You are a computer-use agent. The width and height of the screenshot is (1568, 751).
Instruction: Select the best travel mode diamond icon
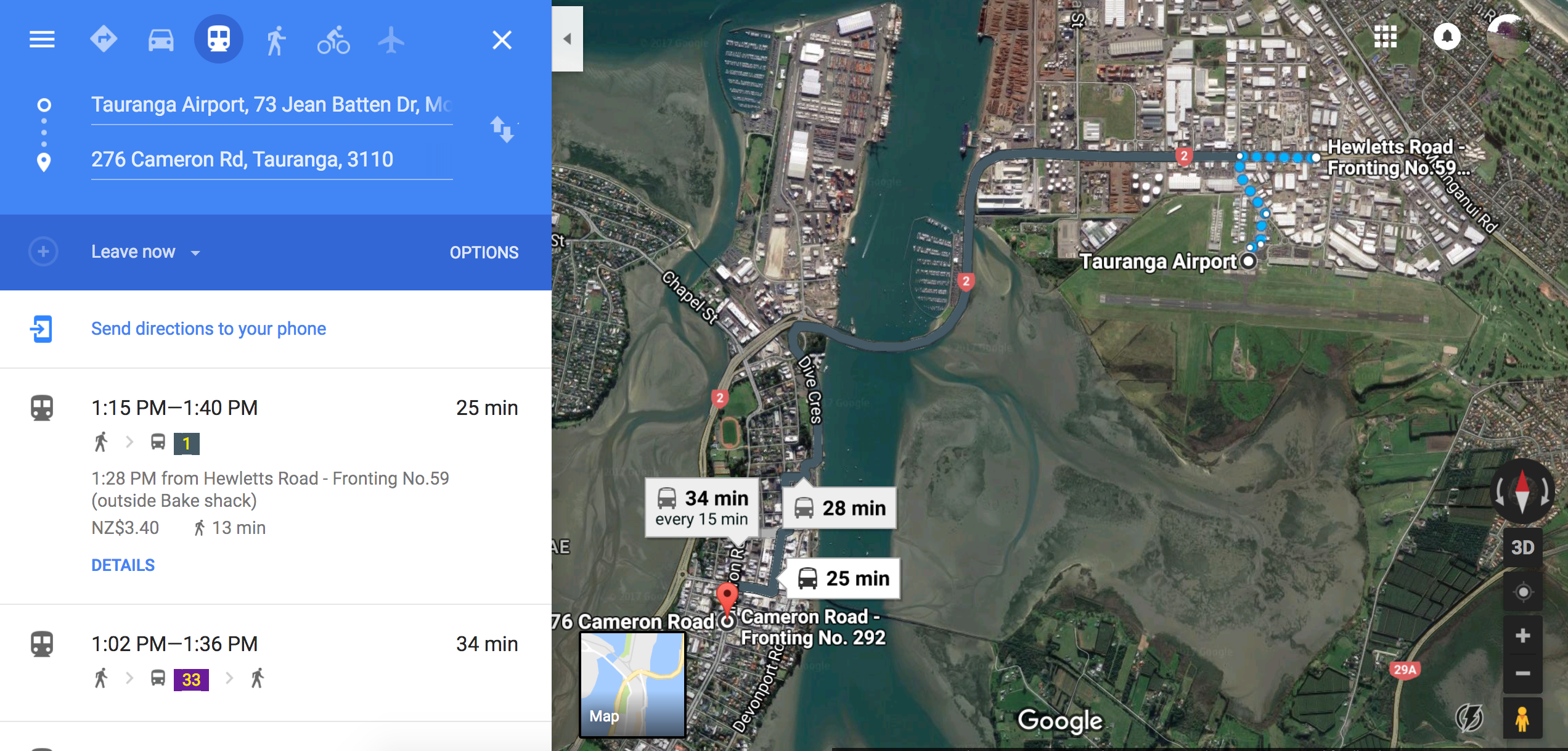click(103, 39)
